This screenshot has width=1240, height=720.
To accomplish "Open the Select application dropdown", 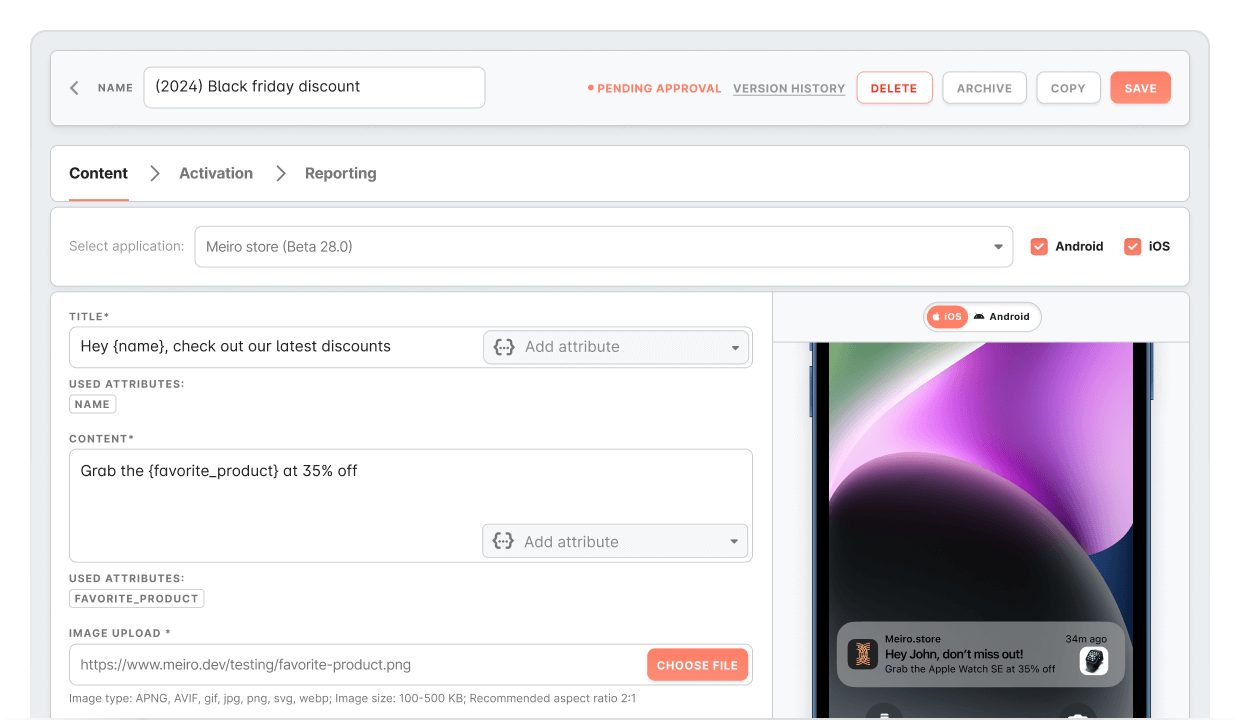I will 603,247.
